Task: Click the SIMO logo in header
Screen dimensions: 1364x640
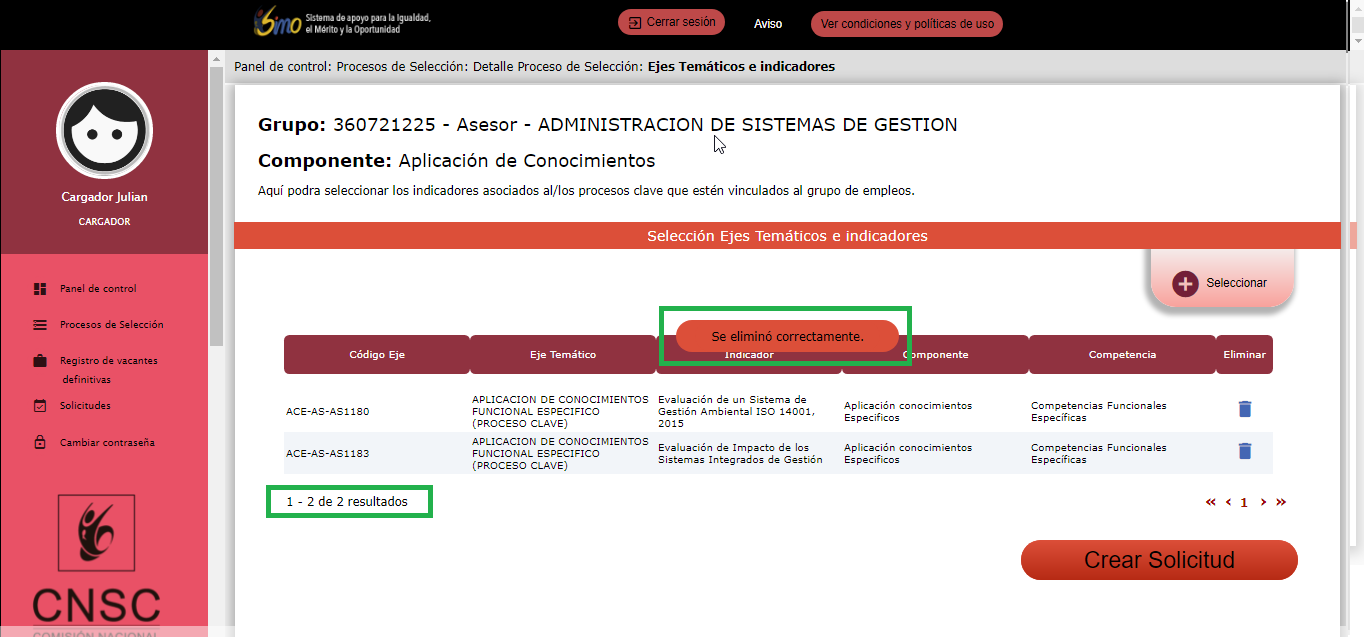Action: point(277,22)
